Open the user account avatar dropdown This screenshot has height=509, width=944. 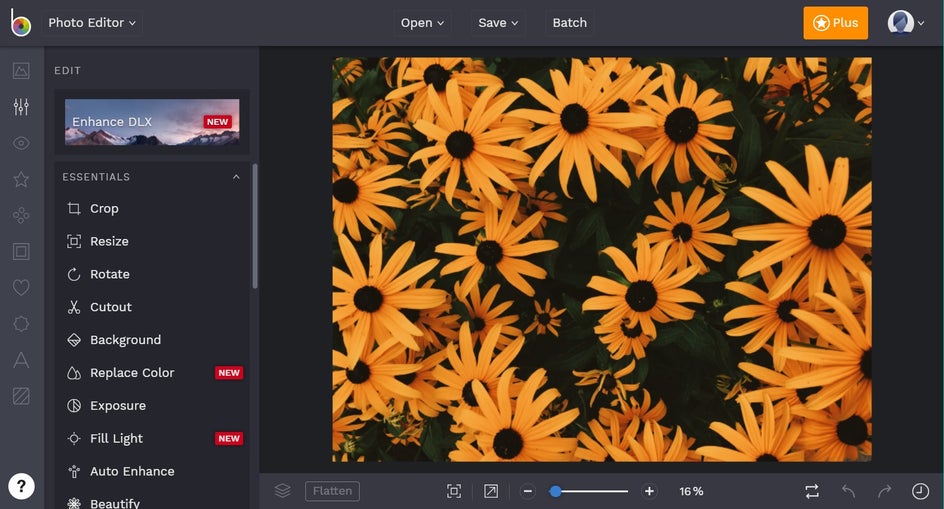click(905, 23)
